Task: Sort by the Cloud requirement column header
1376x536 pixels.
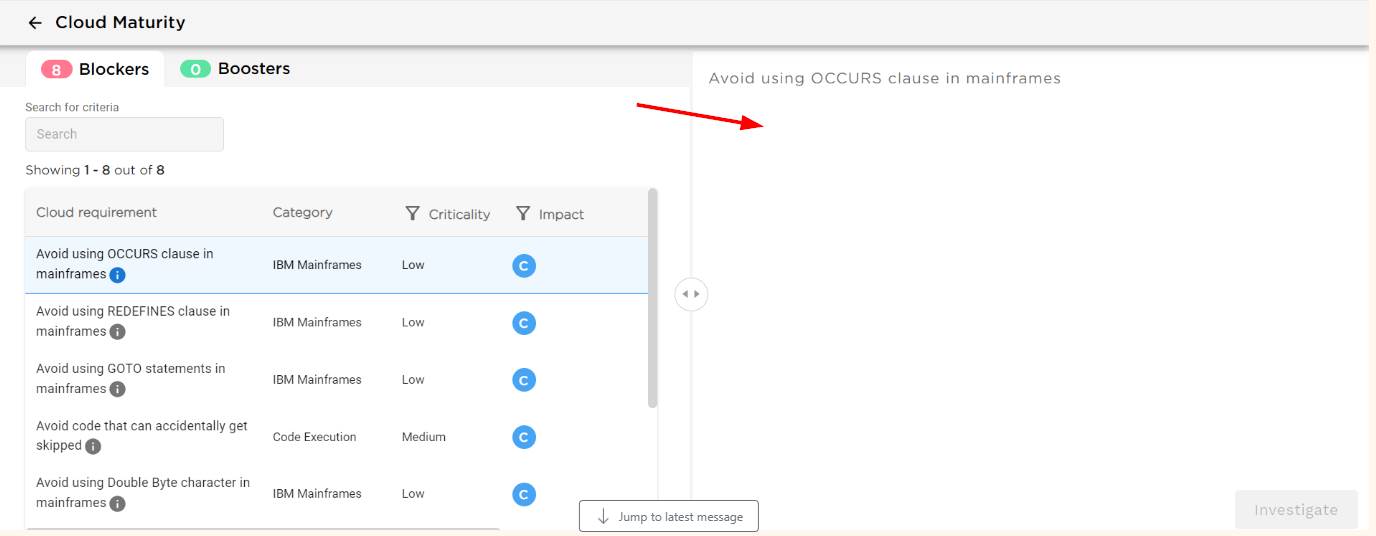Action: point(96,213)
